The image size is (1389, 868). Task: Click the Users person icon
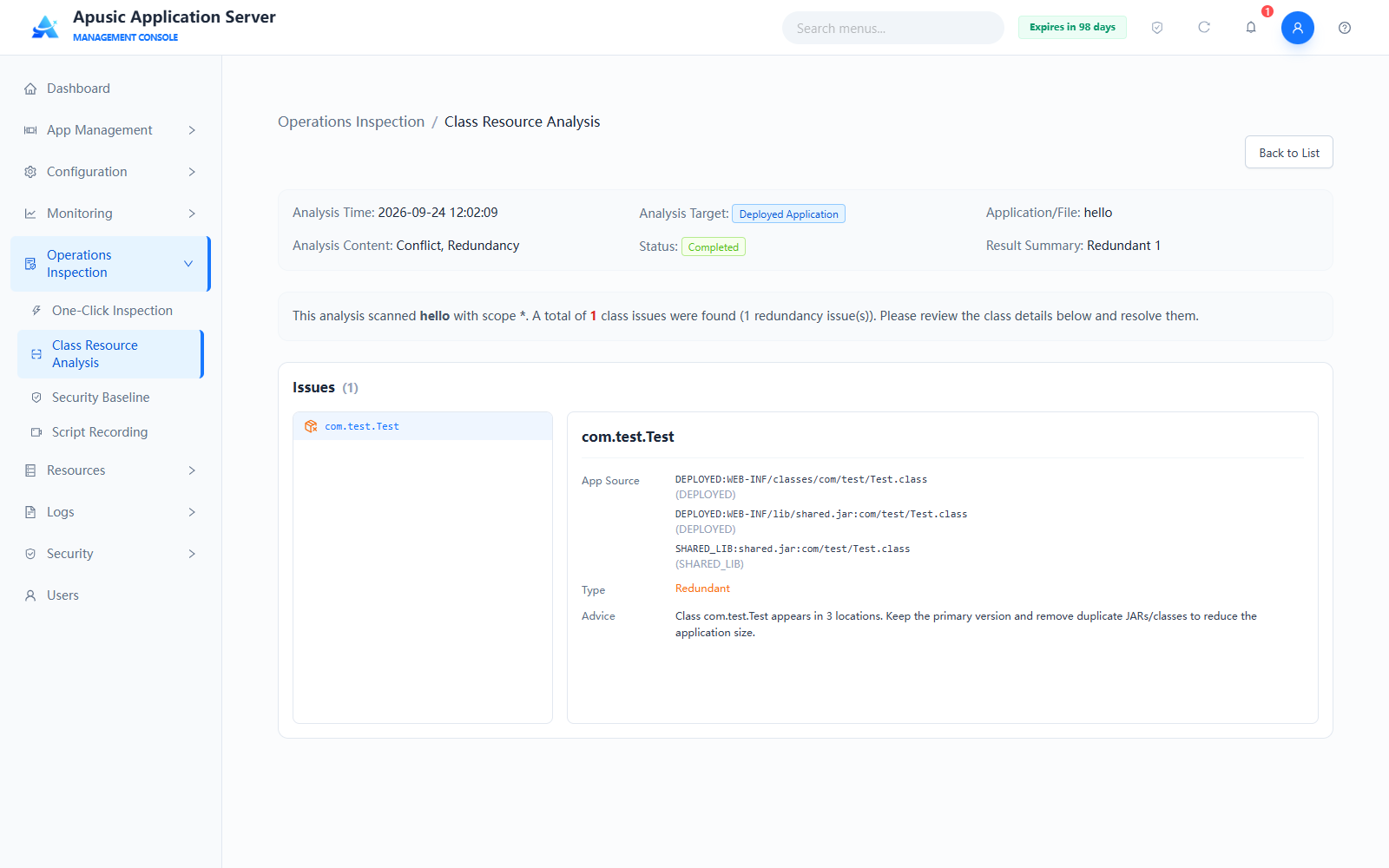click(30, 595)
